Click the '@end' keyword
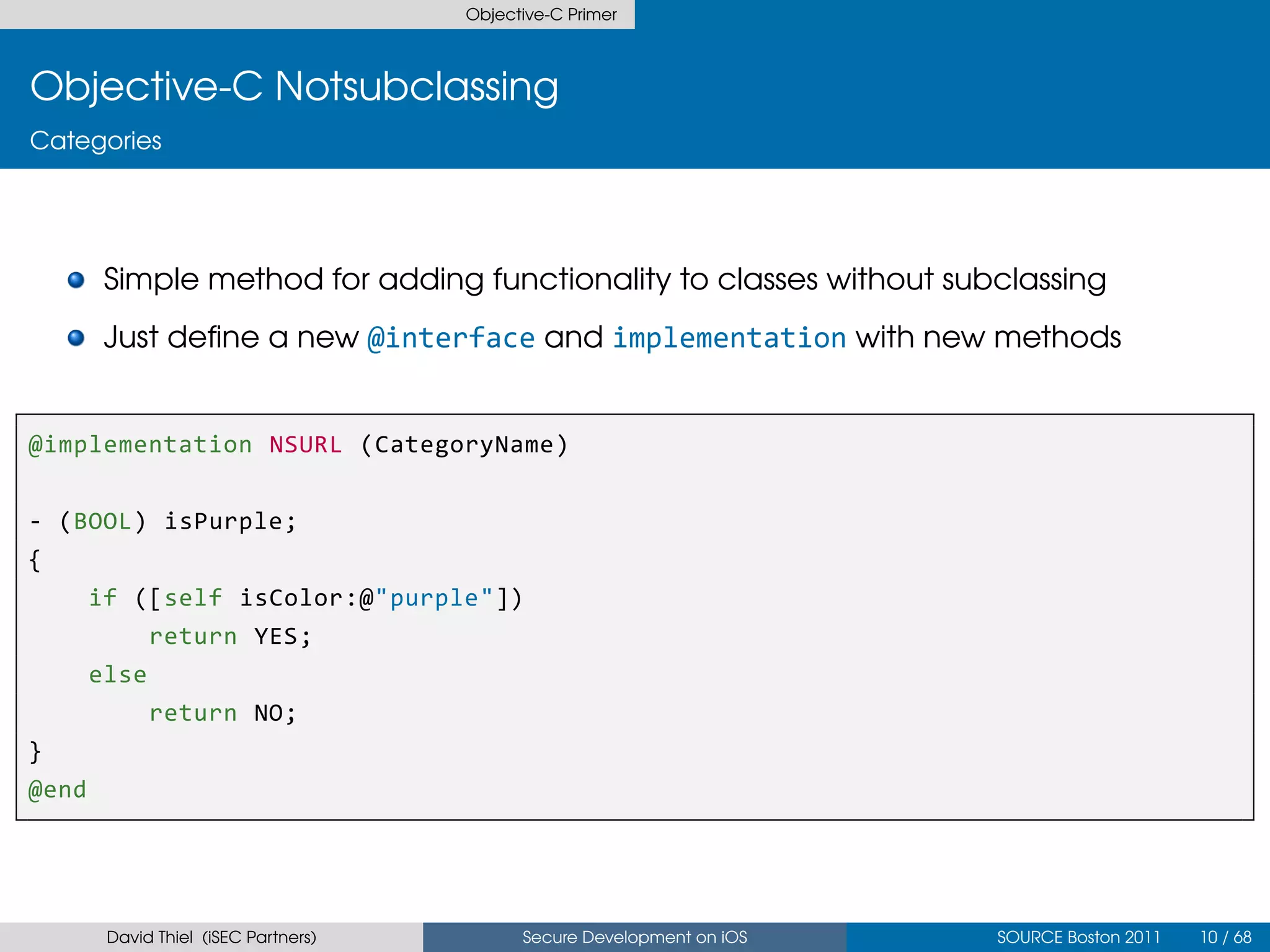1270x952 pixels. [58, 790]
